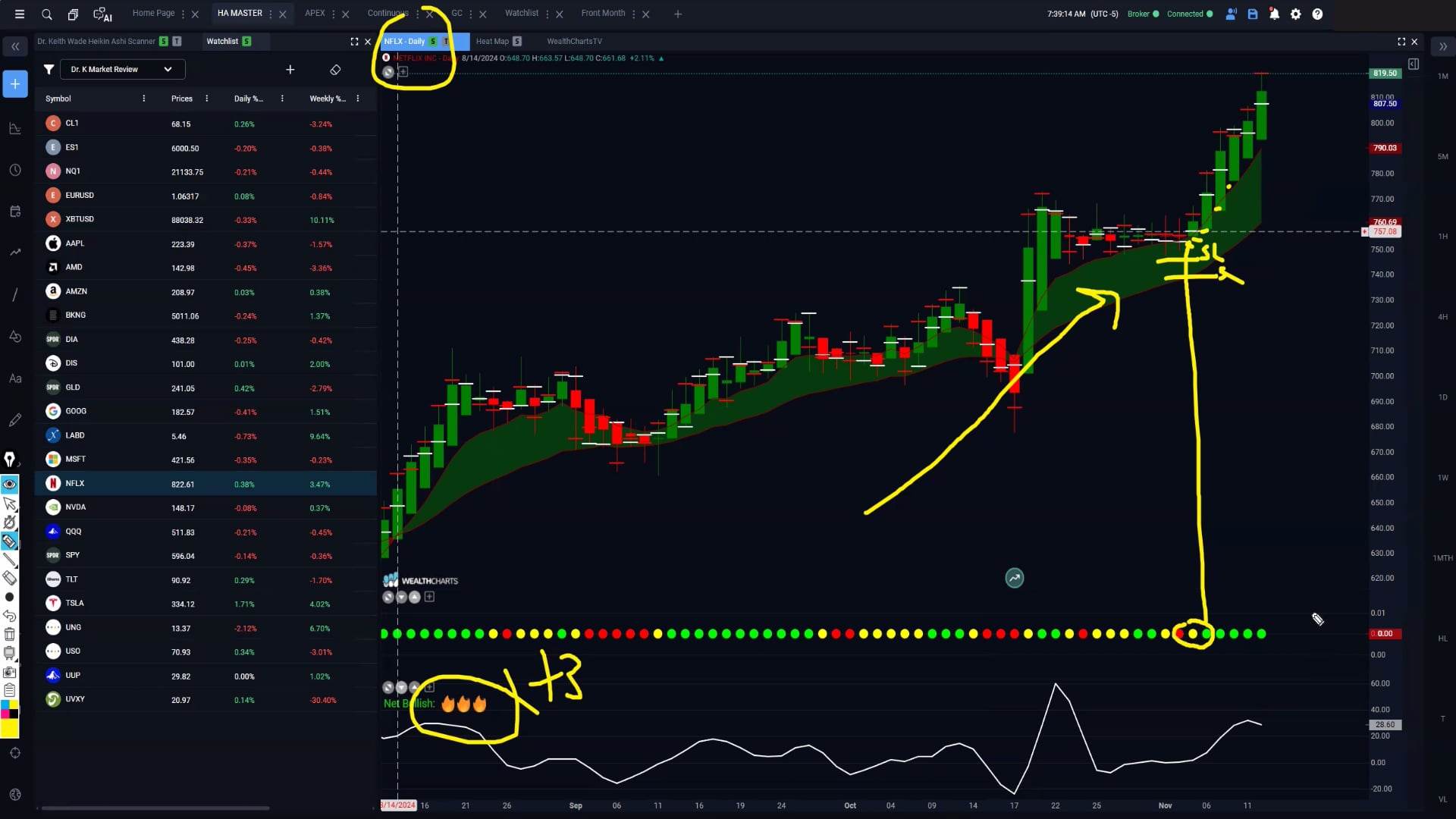Open Home Page tab options menu
The image size is (1456, 819).
pyautogui.click(x=183, y=14)
